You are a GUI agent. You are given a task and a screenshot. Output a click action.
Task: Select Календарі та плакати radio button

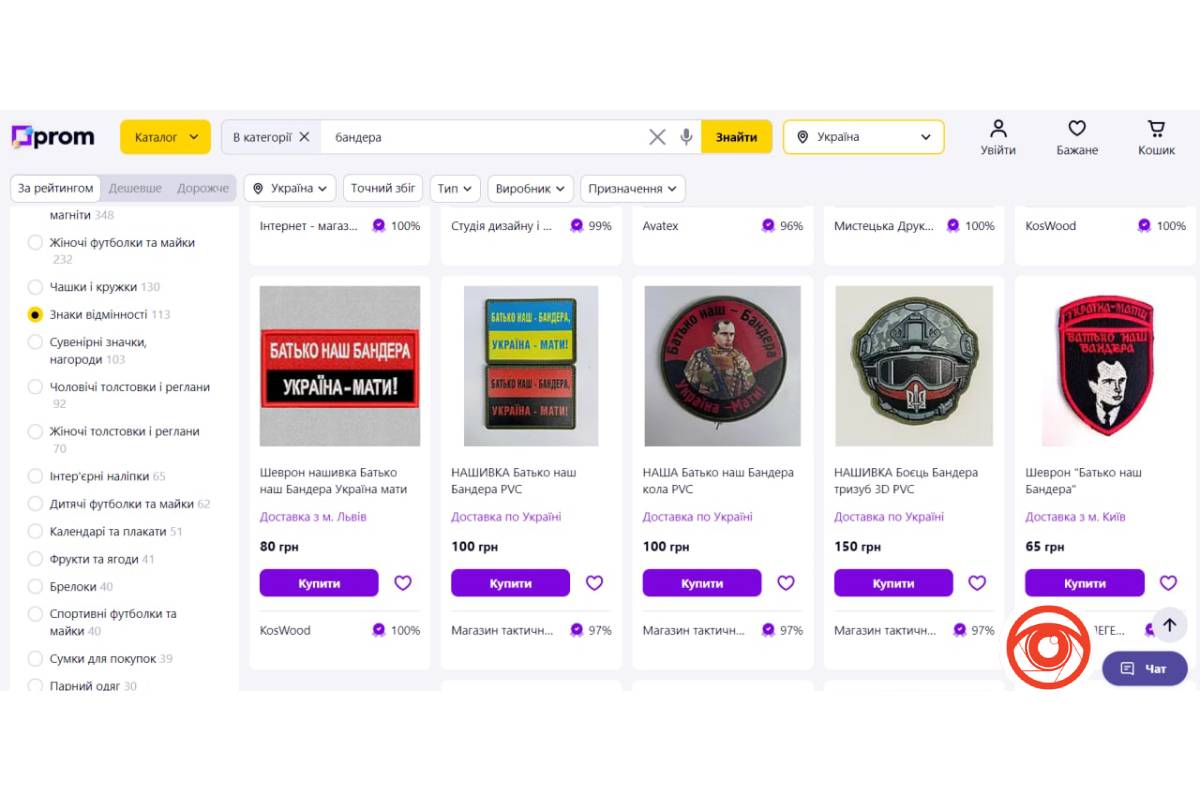point(35,532)
